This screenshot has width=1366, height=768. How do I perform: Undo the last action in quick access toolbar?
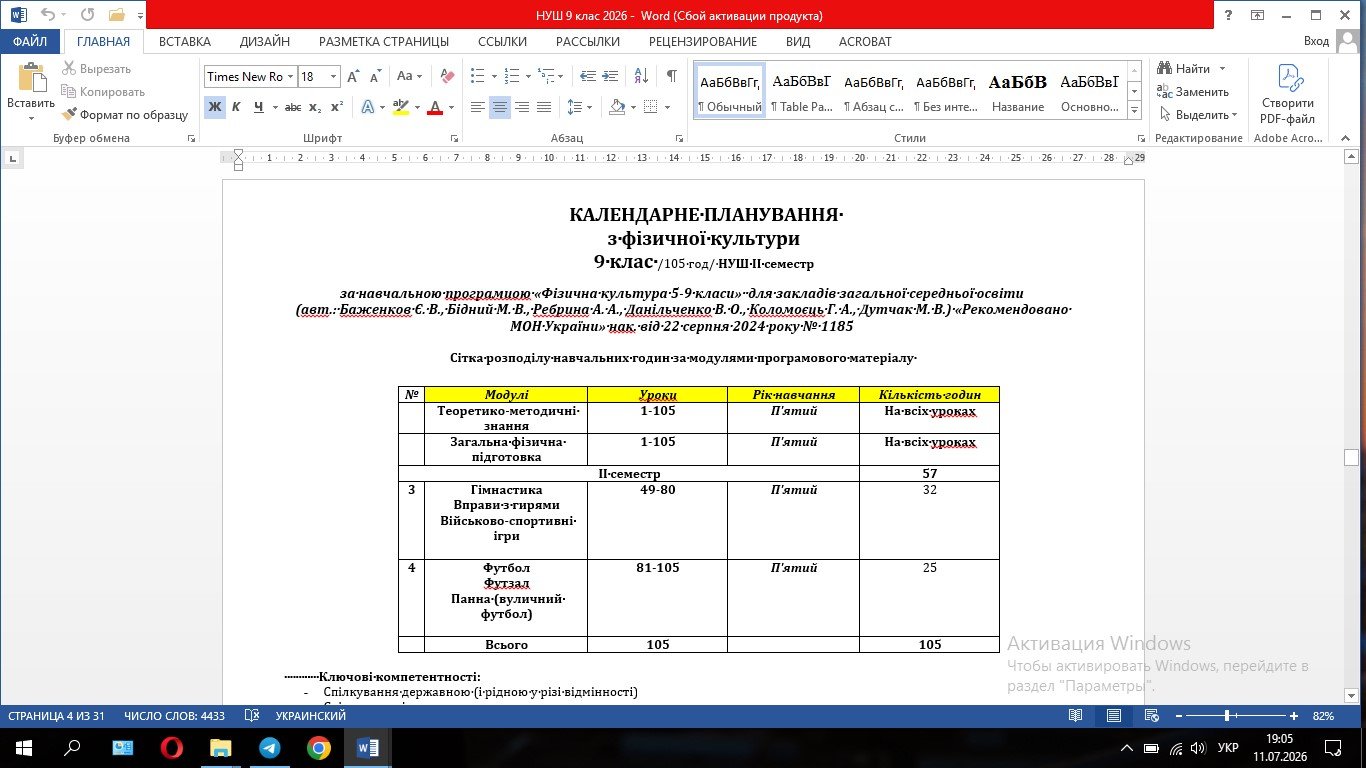click(47, 15)
